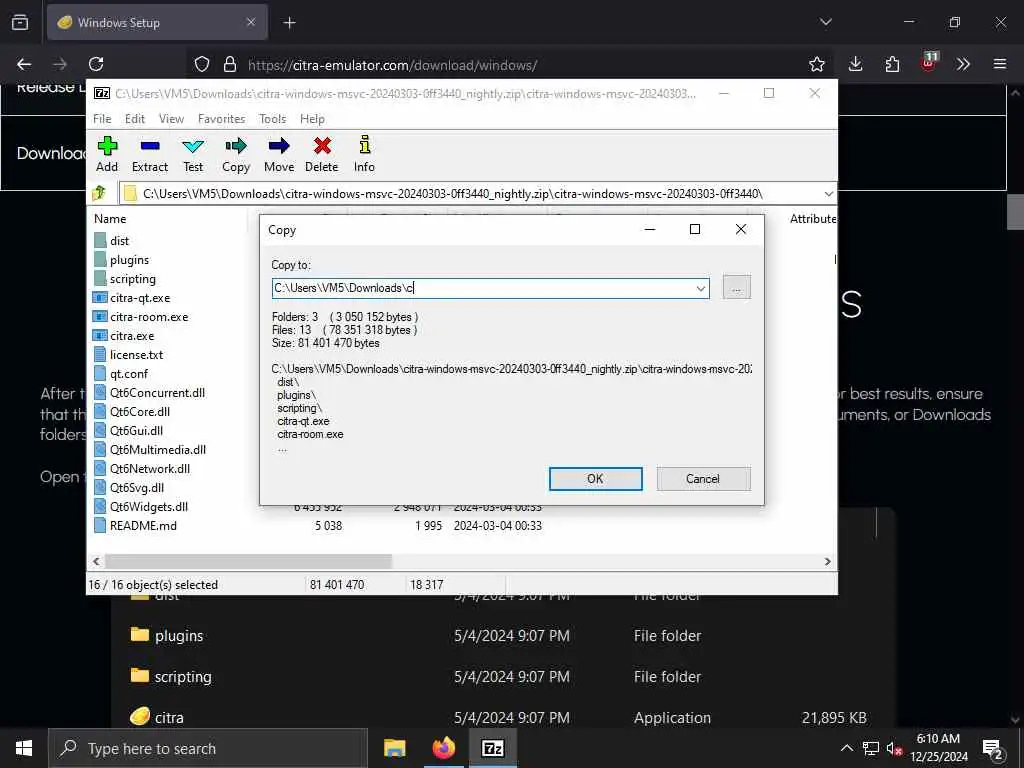Image resolution: width=1024 pixels, height=768 pixels.
Task: Open the Help menu in 7-Zip
Action: coord(312,119)
